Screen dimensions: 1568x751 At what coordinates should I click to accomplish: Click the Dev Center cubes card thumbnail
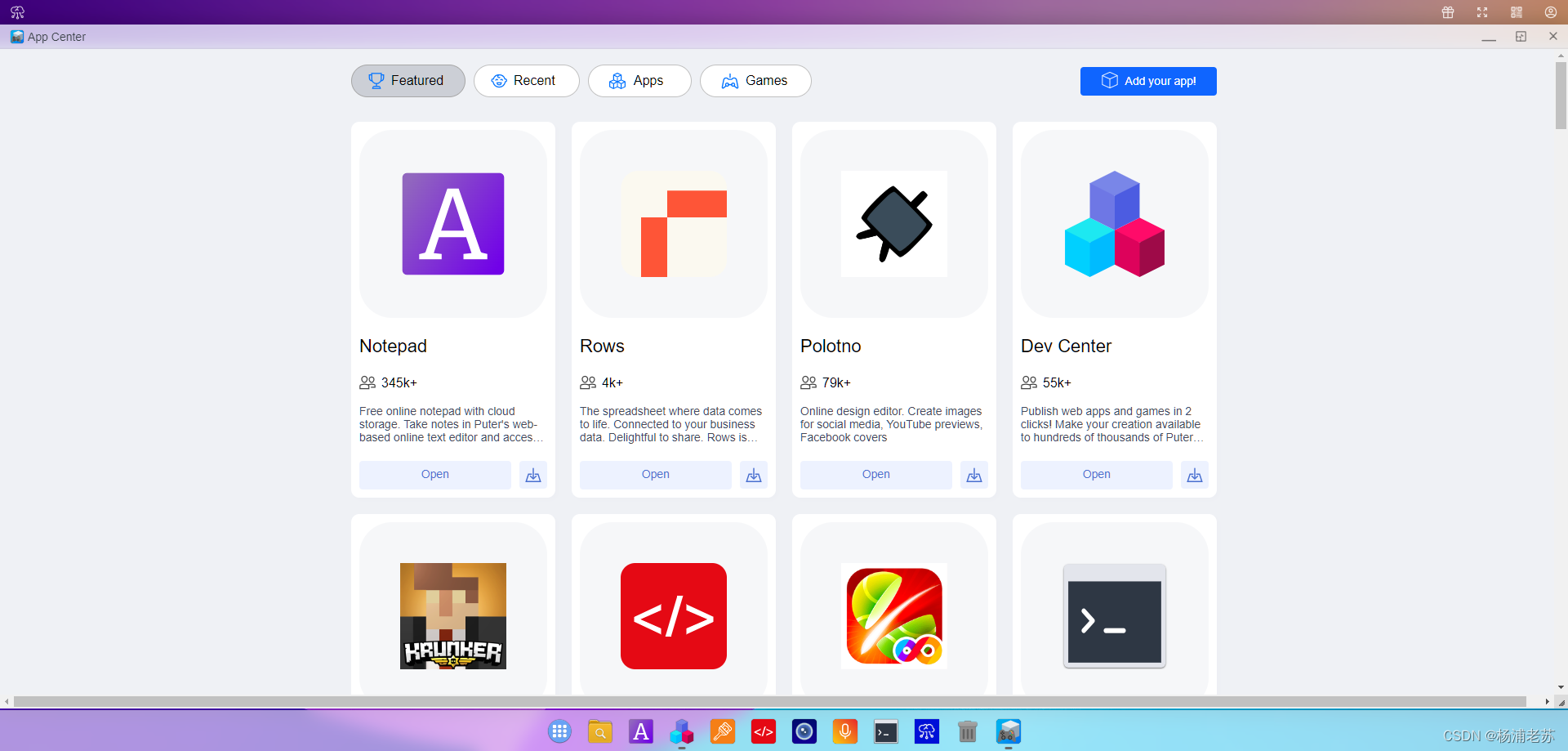(1115, 224)
